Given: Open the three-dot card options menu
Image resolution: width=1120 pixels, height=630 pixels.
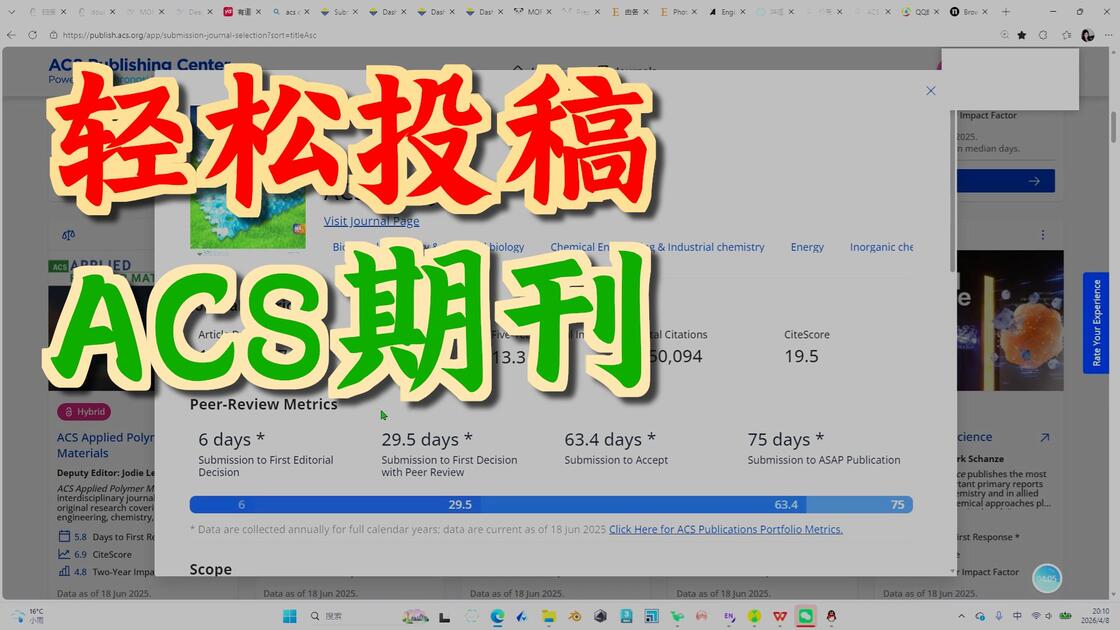Looking at the screenshot, I should pos(1043,234).
